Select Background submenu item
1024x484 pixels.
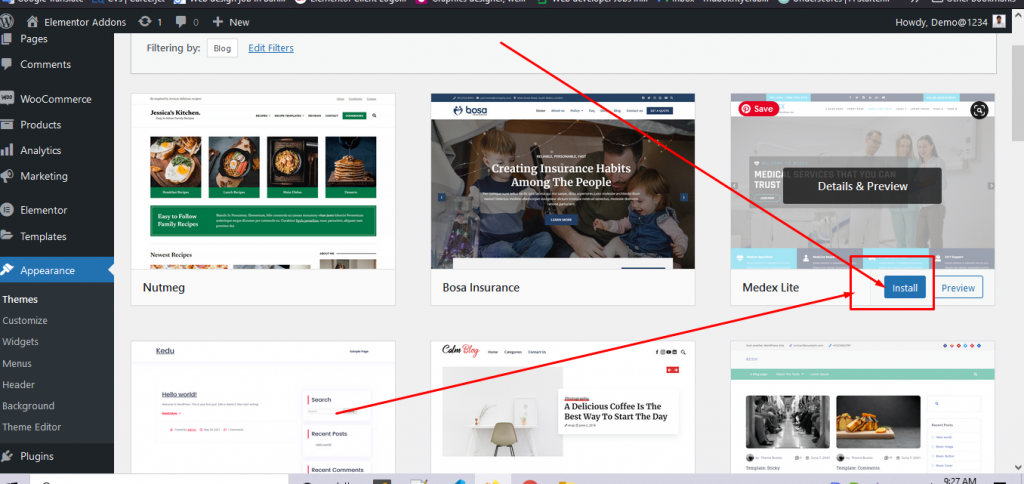[28, 406]
